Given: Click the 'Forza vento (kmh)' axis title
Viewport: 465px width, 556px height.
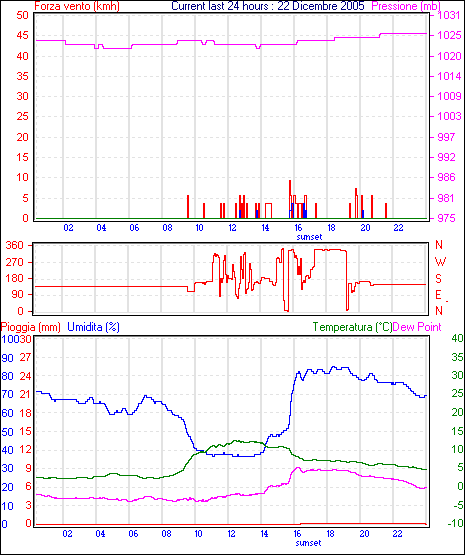Looking at the screenshot, I should (77, 6).
